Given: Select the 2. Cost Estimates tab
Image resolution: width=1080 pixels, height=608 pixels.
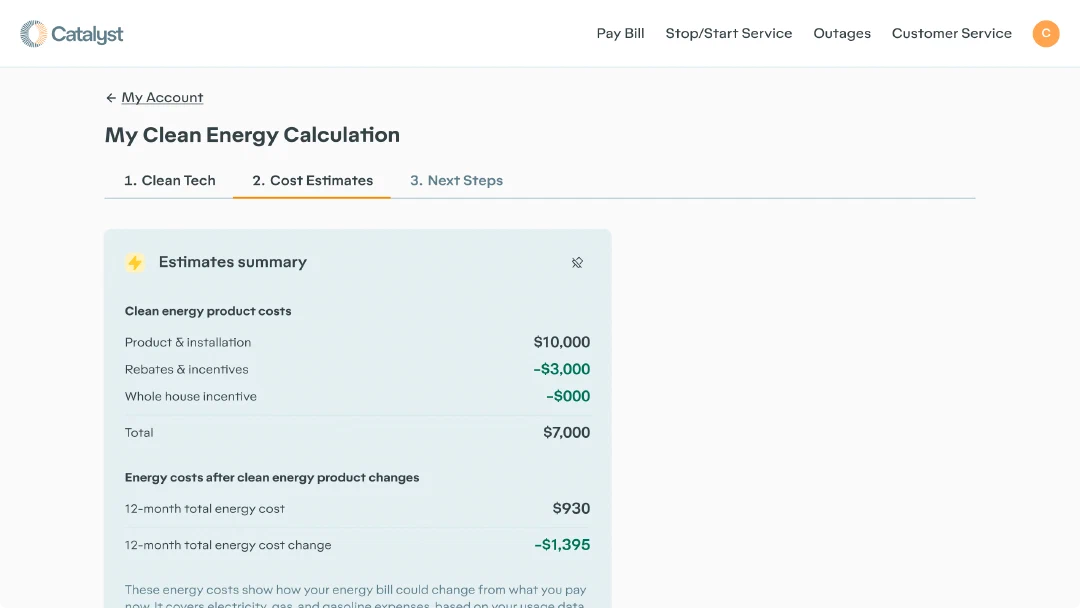Looking at the screenshot, I should (312, 180).
